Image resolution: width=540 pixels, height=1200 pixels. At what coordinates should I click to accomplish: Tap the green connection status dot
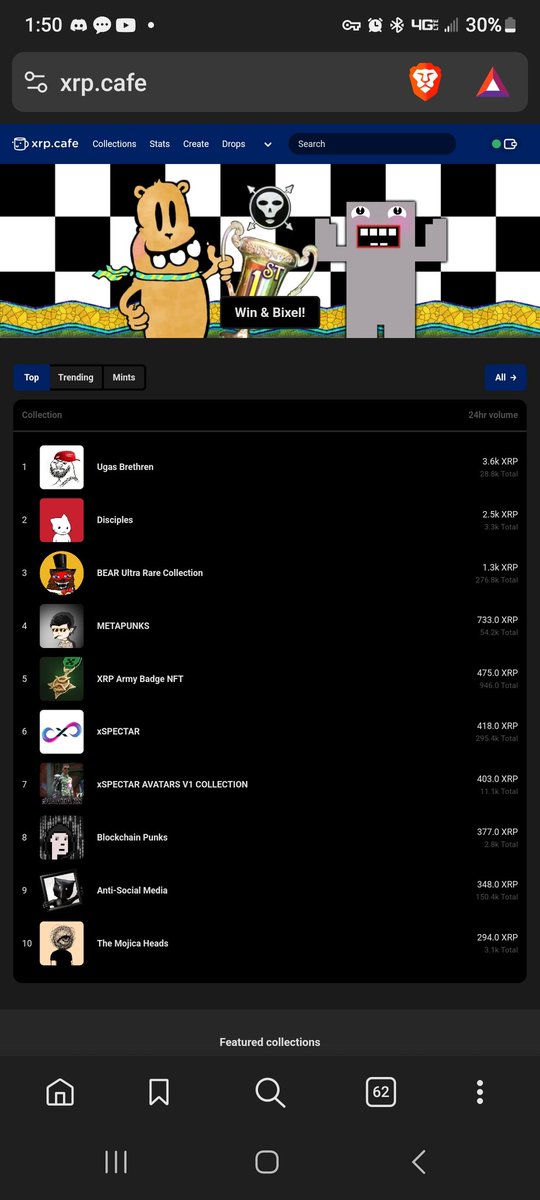tap(496, 144)
